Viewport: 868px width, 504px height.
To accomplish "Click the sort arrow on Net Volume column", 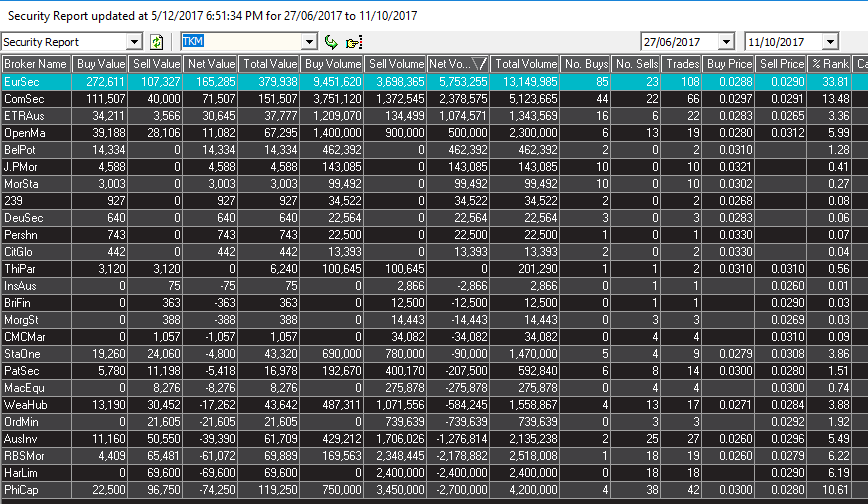I will click(x=480, y=64).
